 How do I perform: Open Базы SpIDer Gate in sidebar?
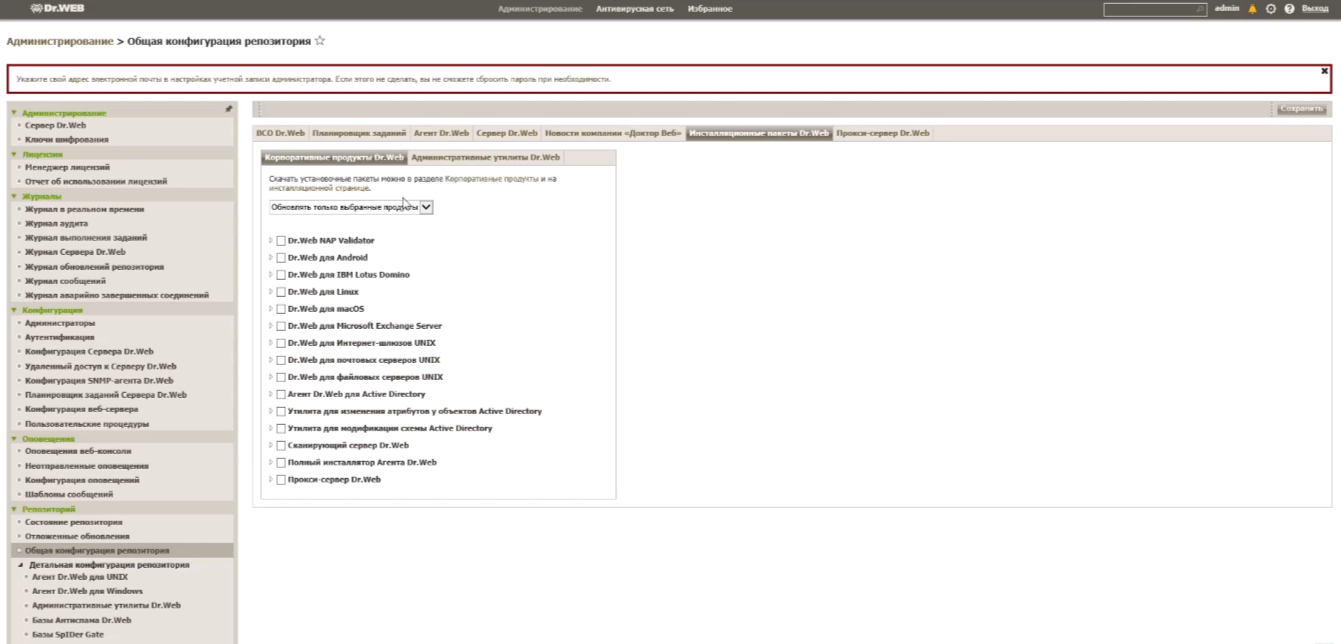(68, 634)
